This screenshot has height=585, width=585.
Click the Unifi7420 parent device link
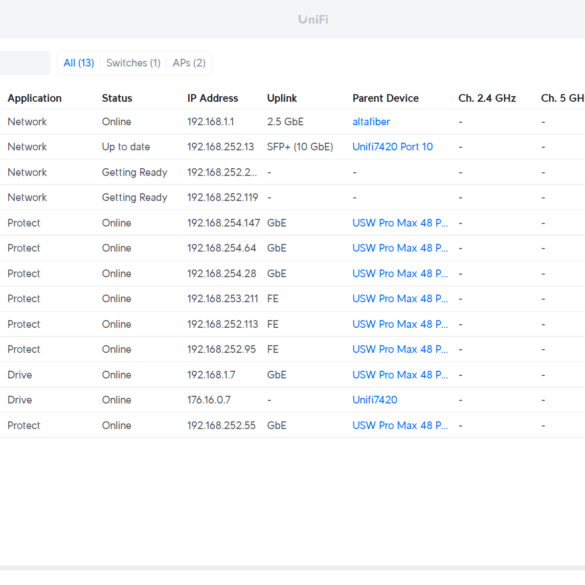click(x=375, y=400)
